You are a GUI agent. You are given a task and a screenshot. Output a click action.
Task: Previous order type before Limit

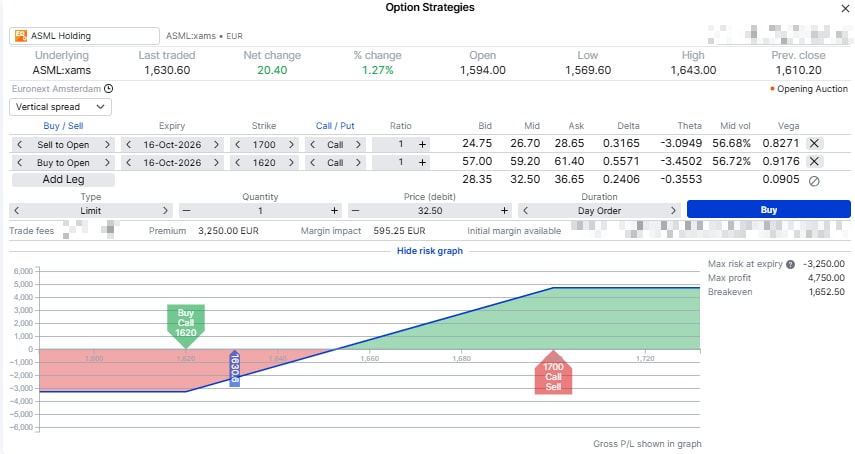[16, 210]
